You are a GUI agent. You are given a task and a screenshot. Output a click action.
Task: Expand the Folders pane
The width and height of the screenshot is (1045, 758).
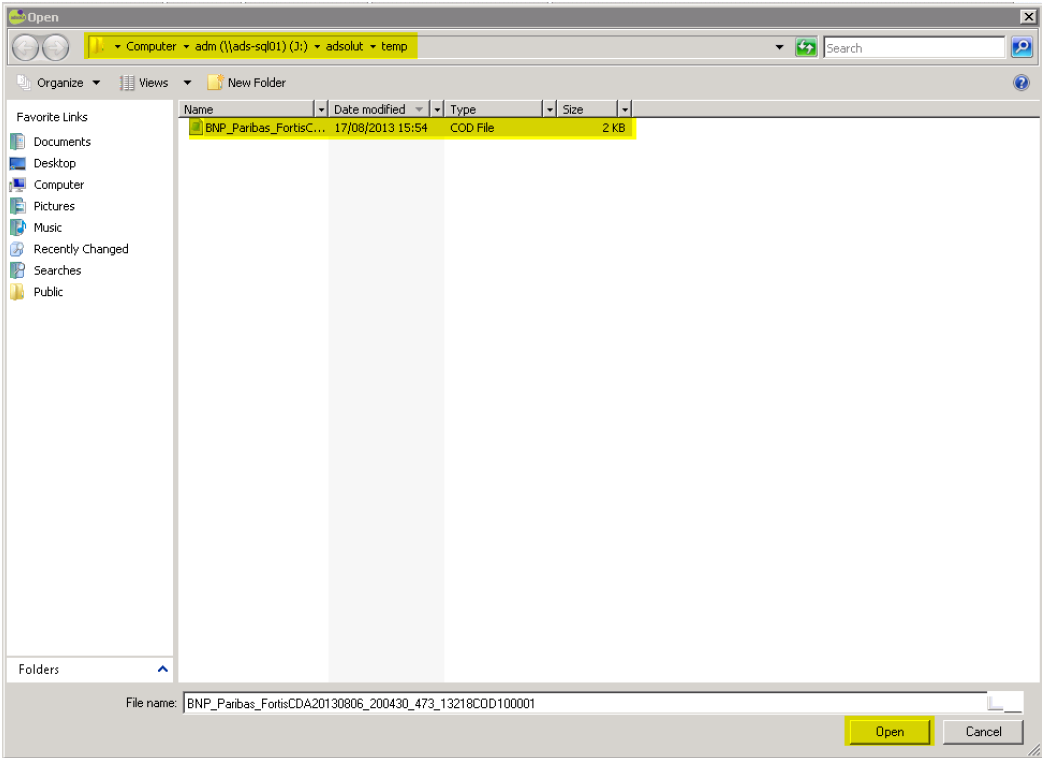pos(162,669)
